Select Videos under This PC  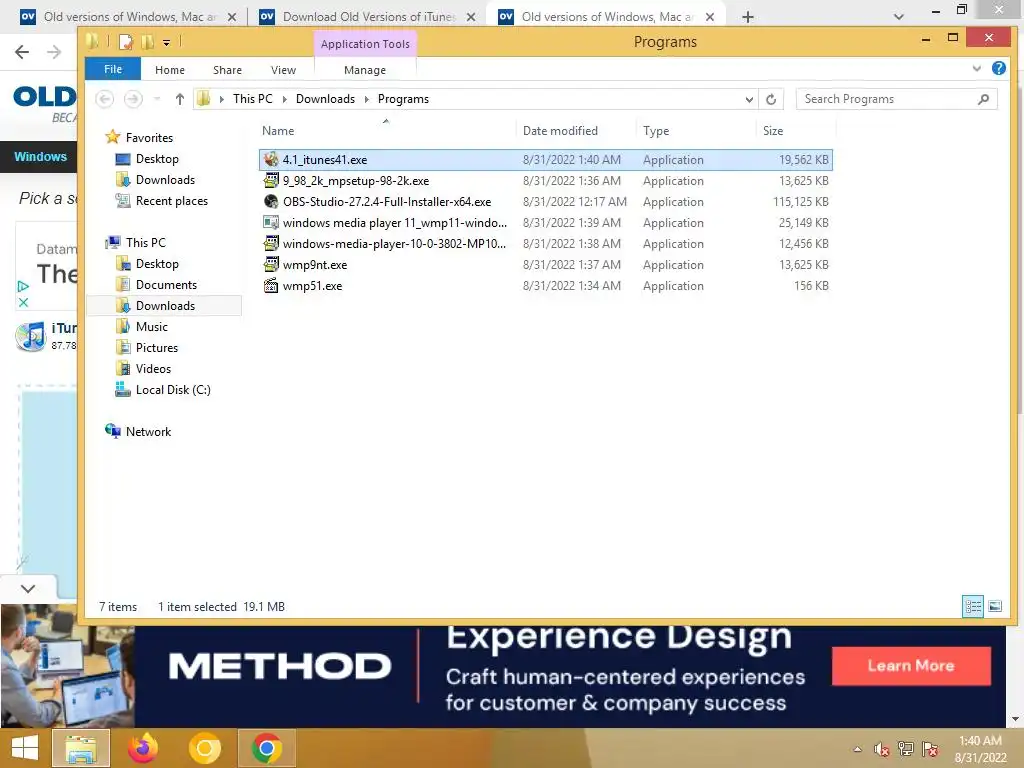coord(153,368)
